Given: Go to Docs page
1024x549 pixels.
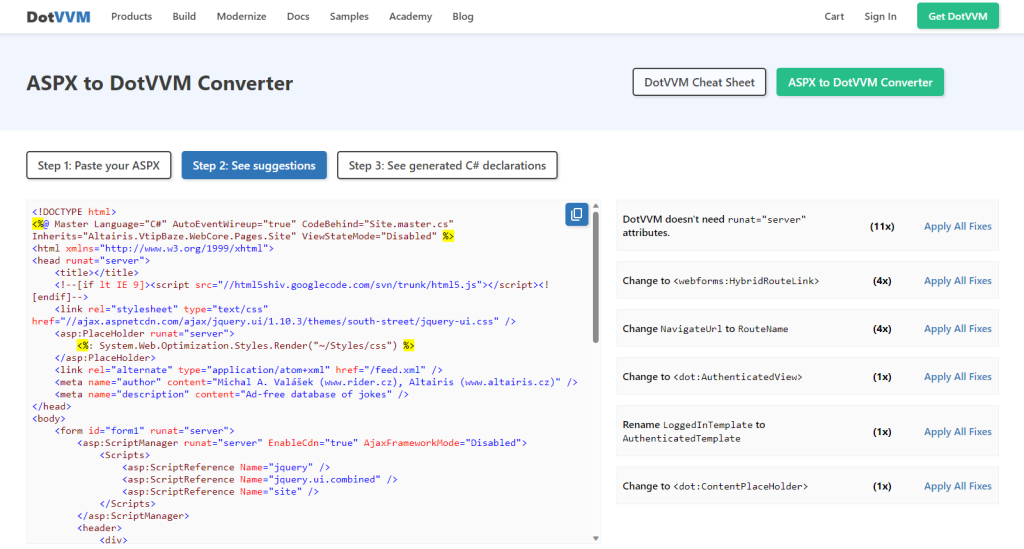Looking at the screenshot, I should pos(298,16).
